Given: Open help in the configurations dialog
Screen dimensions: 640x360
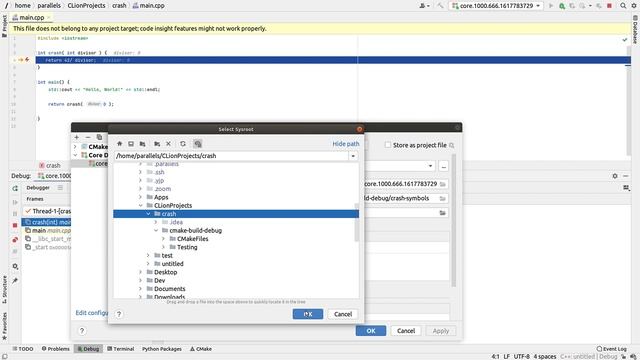Looking at the screenshot, I should [82, 331].
